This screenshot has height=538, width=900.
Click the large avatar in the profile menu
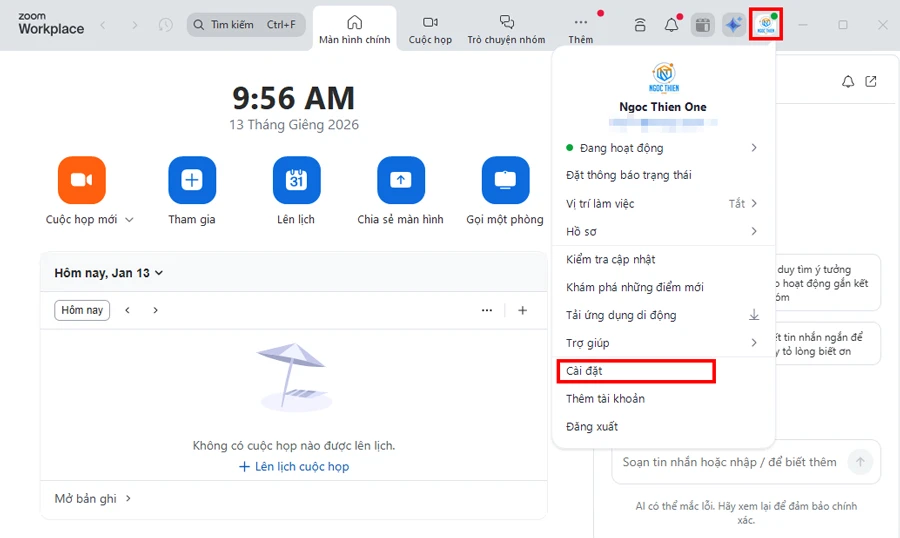tap(664, 78)
